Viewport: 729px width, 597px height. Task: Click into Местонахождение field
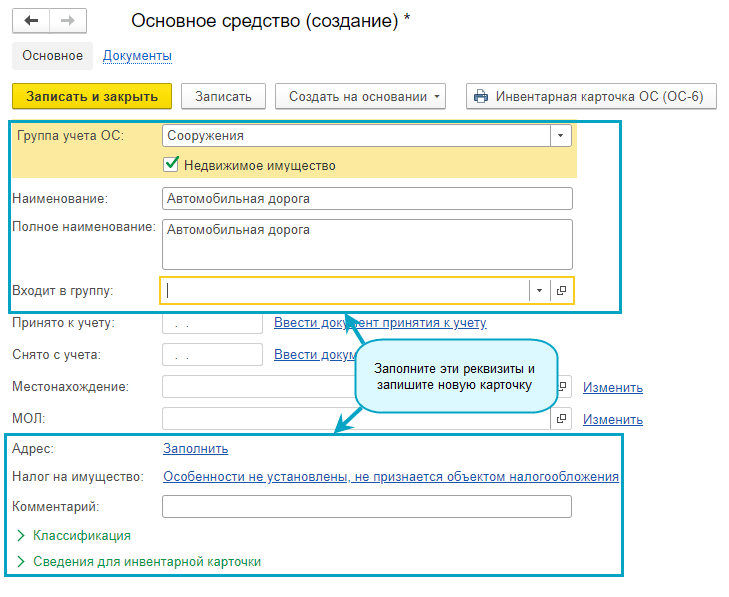pyautogui.click(x=260, y=387)
